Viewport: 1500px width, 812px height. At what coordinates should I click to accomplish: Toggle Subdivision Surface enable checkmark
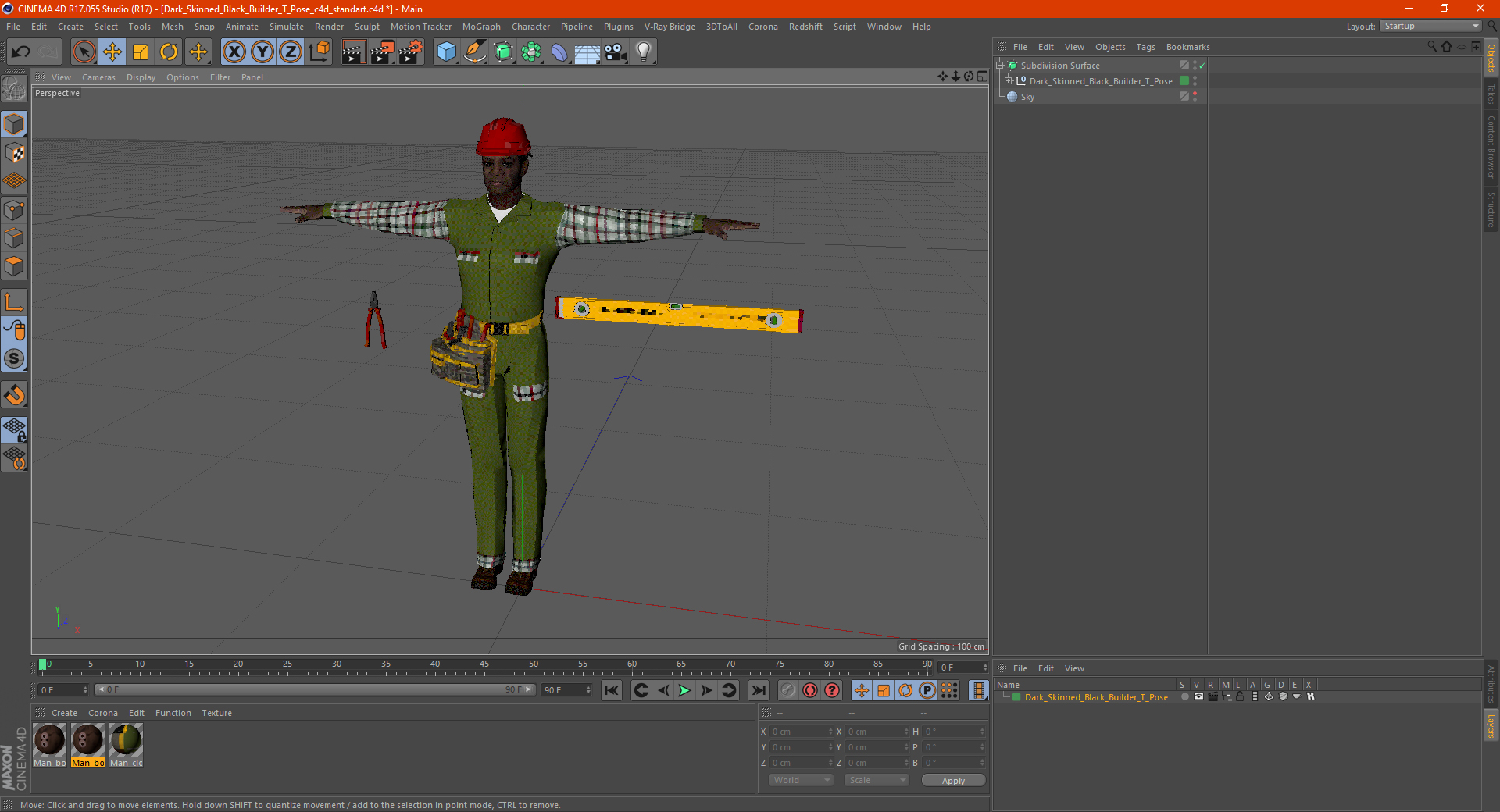coord(1202,66)
